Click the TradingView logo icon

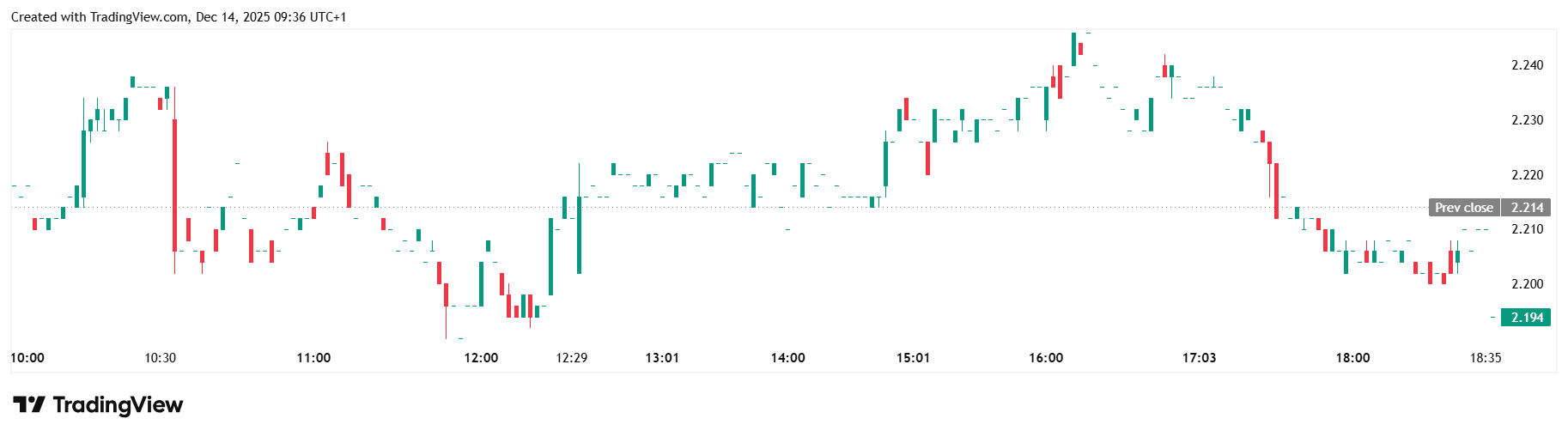(28, 404)
